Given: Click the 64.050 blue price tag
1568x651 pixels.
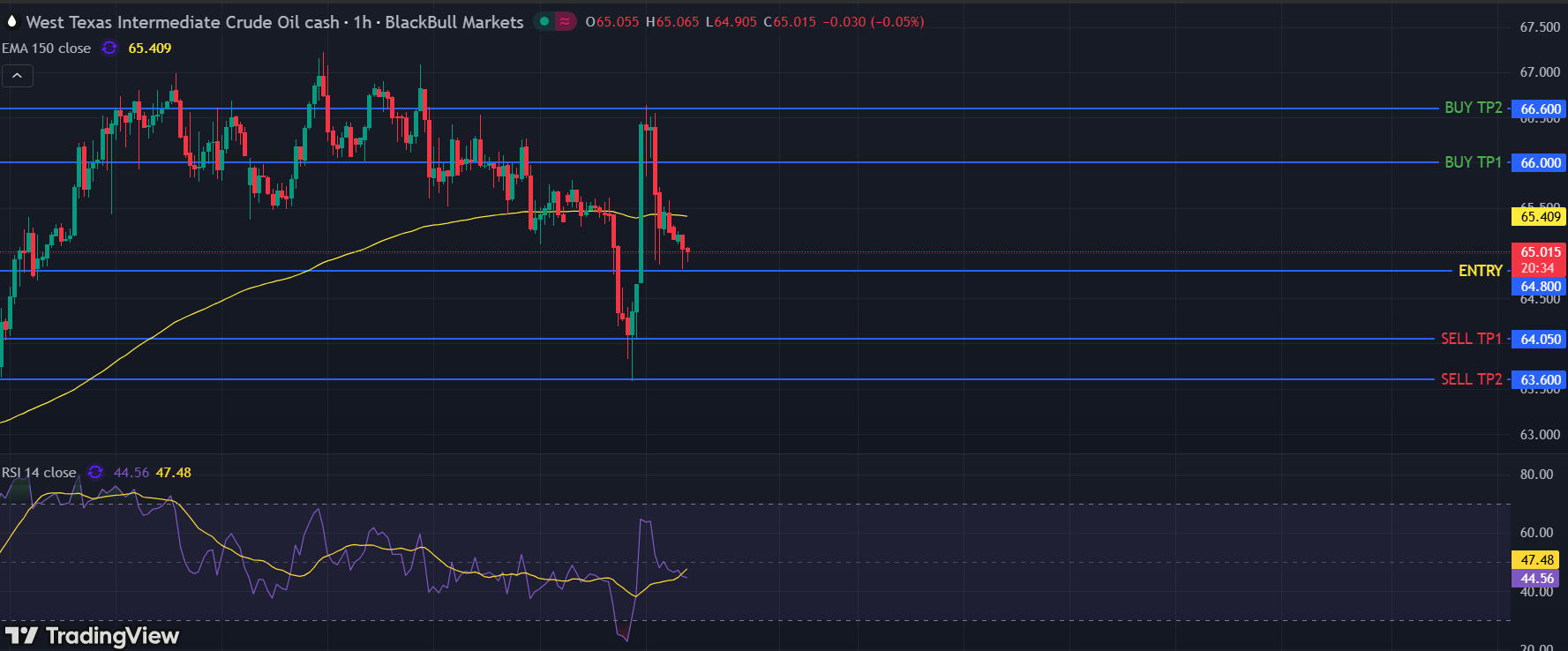Looking at the screenshot, I should pos(1540,340).
